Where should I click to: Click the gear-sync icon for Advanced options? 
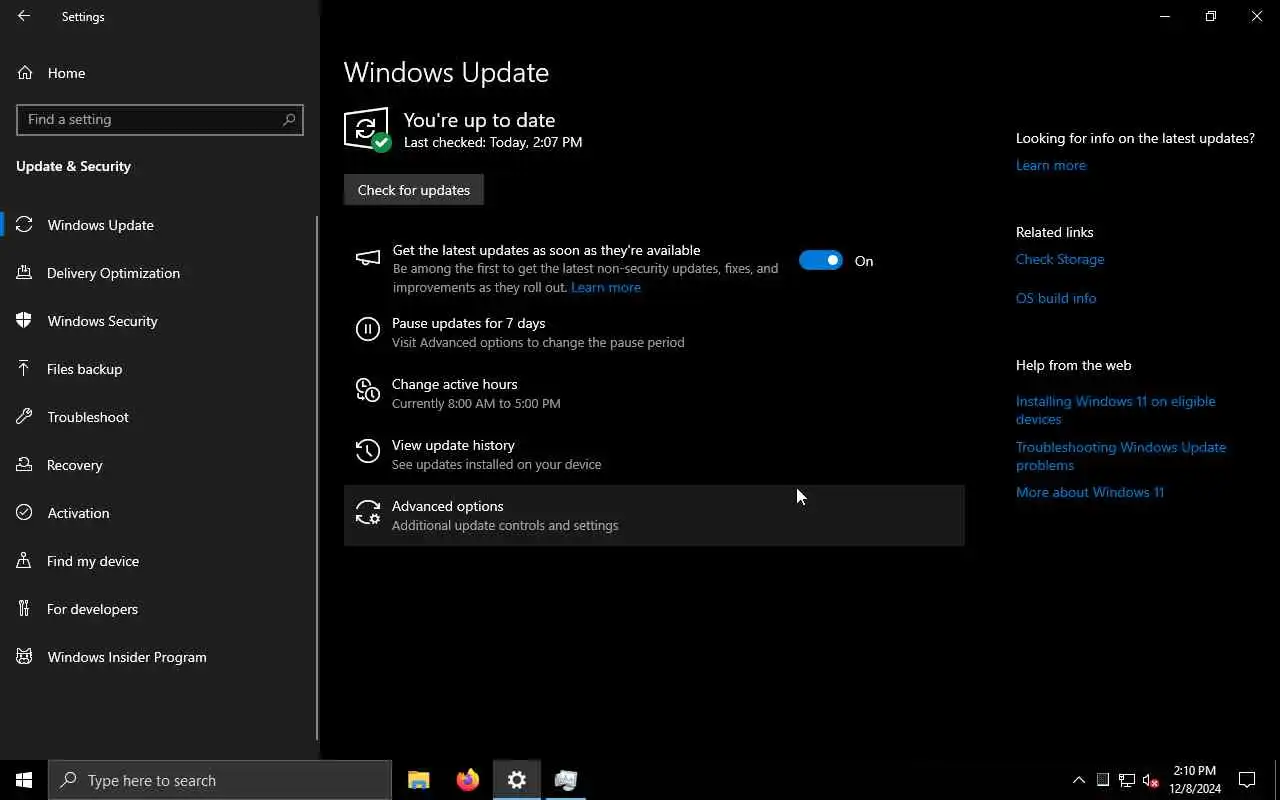click(368, 513)
